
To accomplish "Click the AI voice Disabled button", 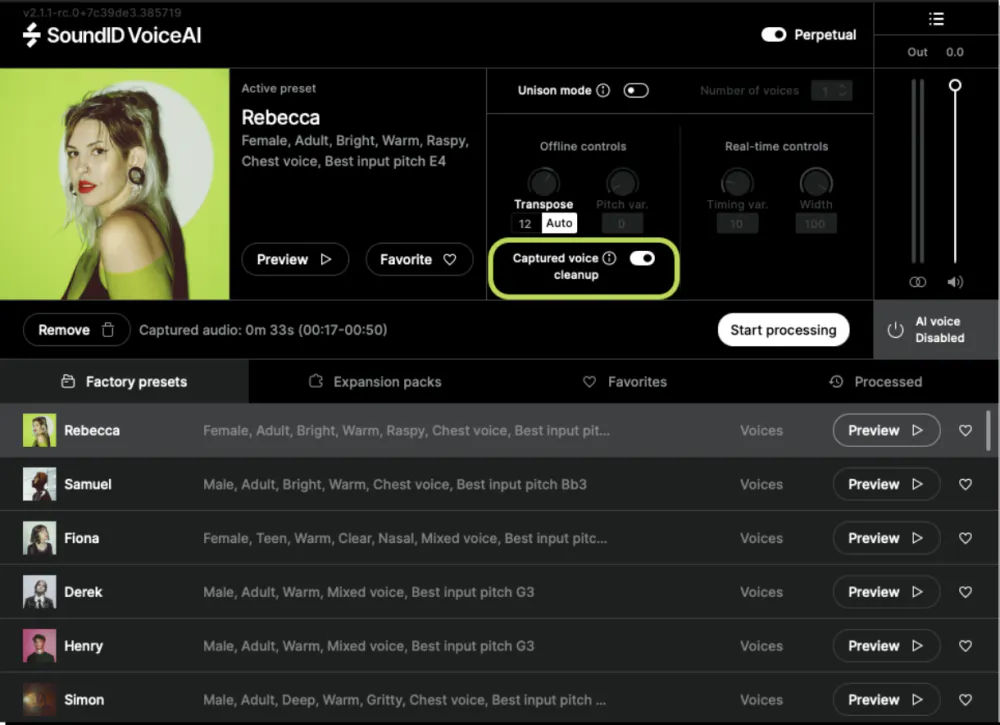I will (x=936, y=330).
